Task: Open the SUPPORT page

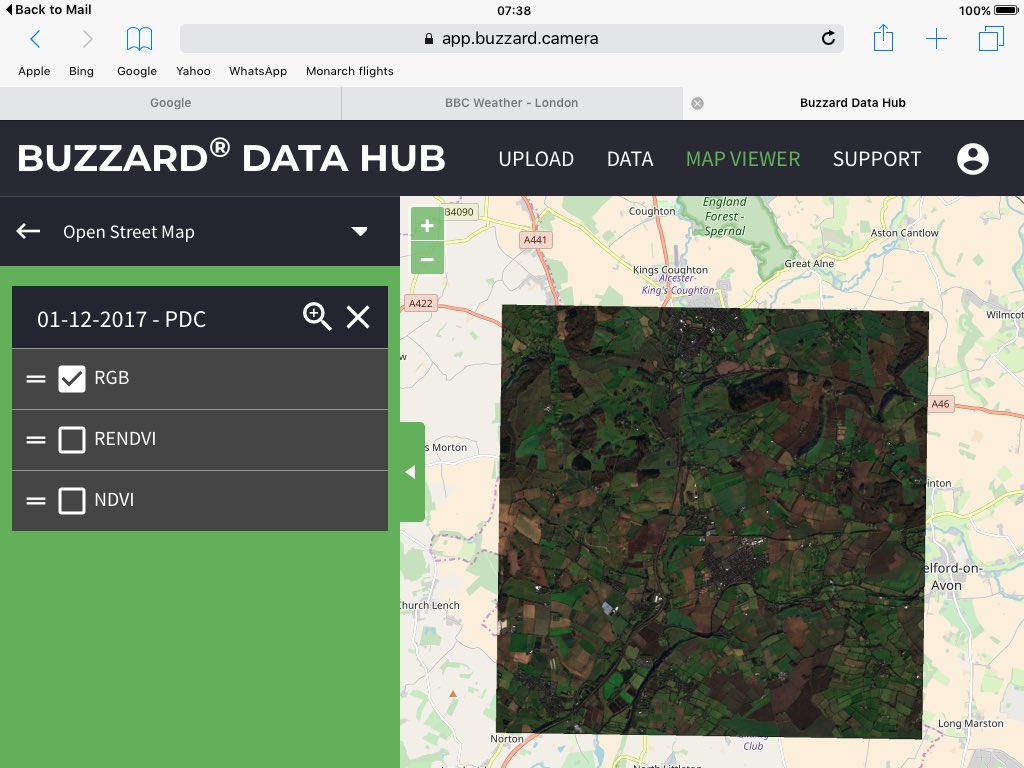Action: 876,159
